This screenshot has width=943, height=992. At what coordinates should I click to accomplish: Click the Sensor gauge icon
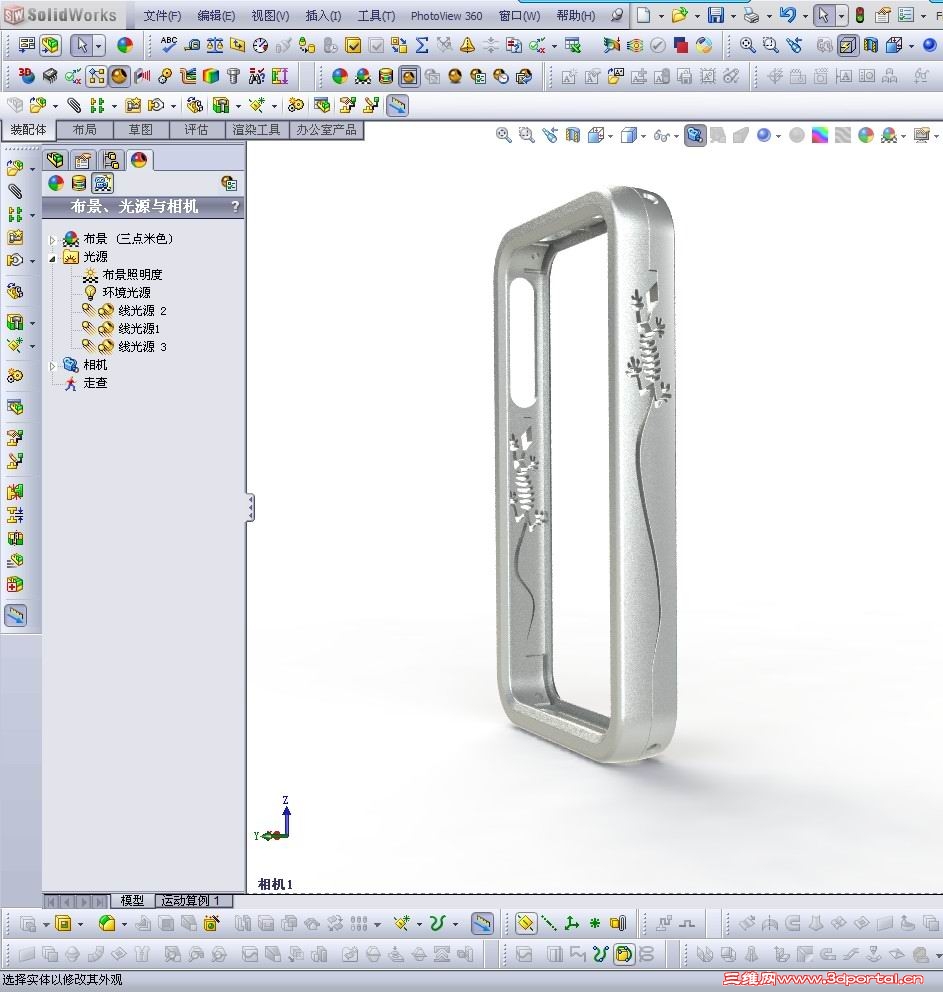point(261,45)
